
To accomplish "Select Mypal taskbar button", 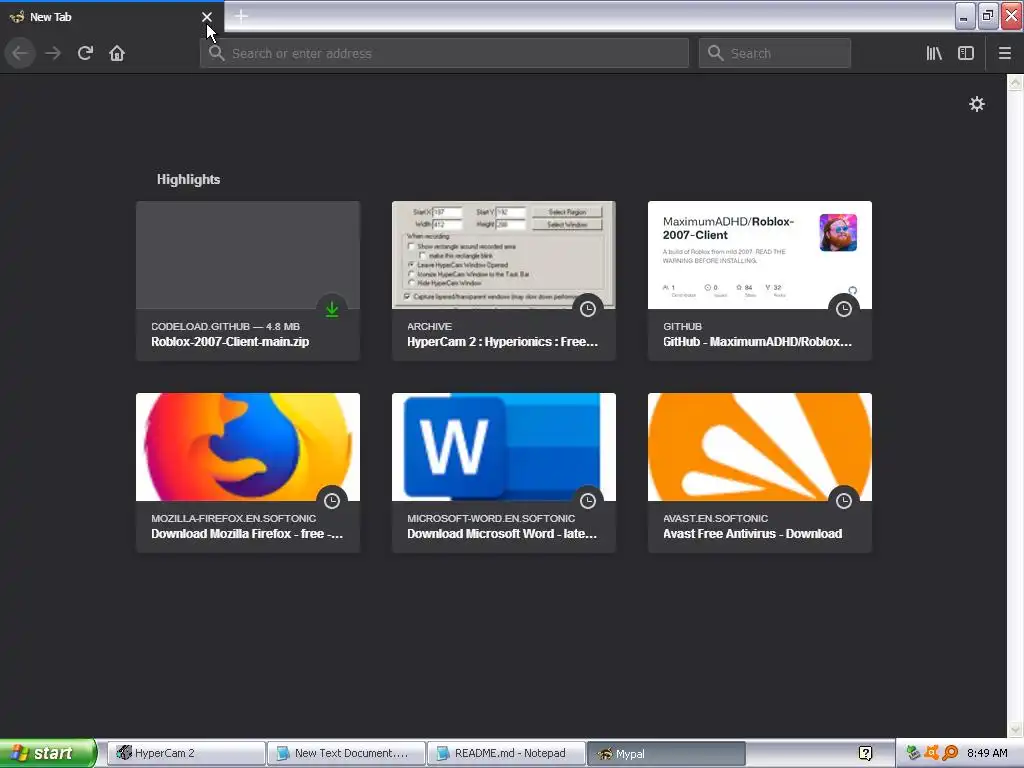I will click(666, 753).
